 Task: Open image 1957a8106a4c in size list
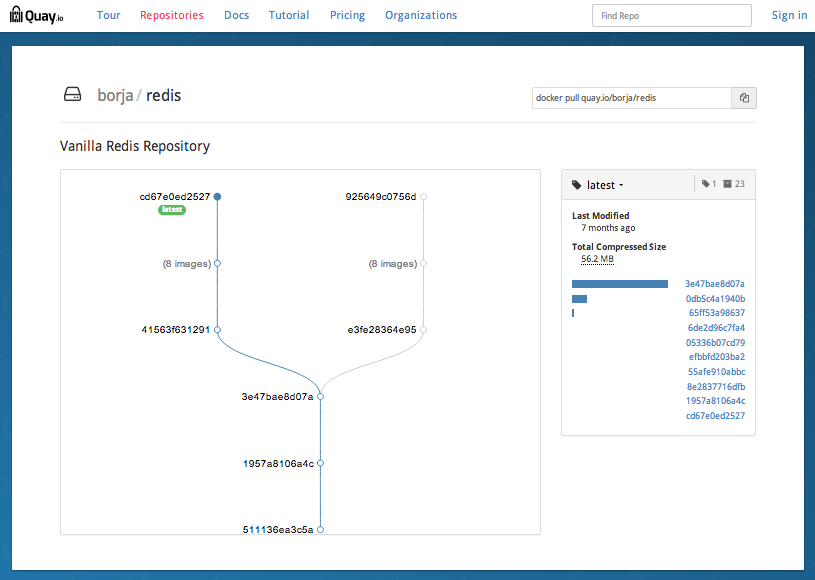coord(715,401)
